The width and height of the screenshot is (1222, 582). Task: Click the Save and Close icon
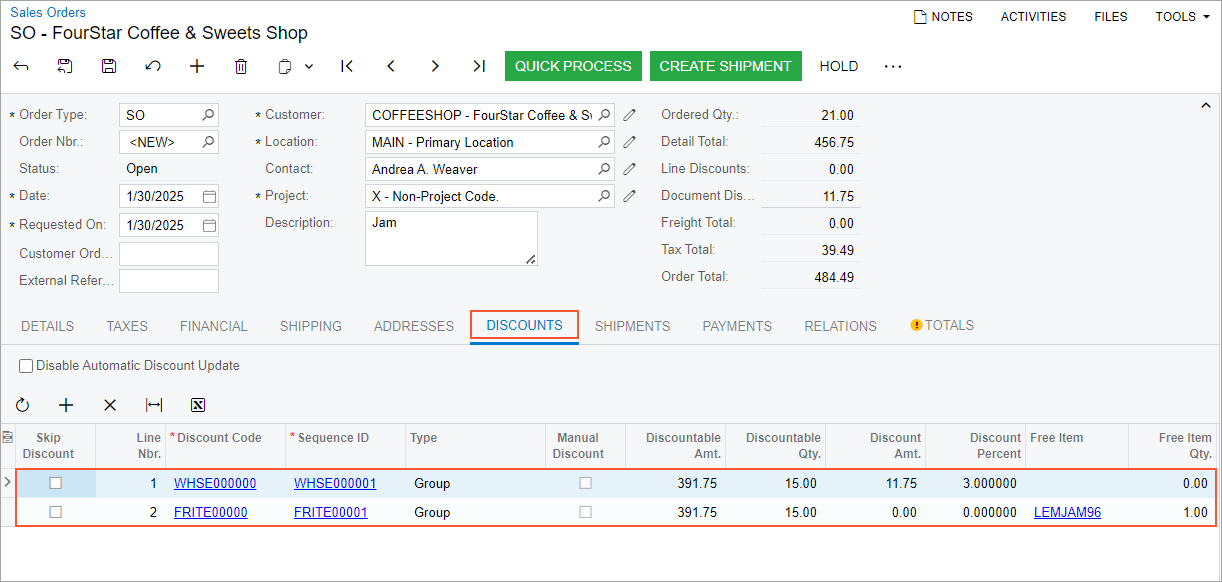point(65,66)
